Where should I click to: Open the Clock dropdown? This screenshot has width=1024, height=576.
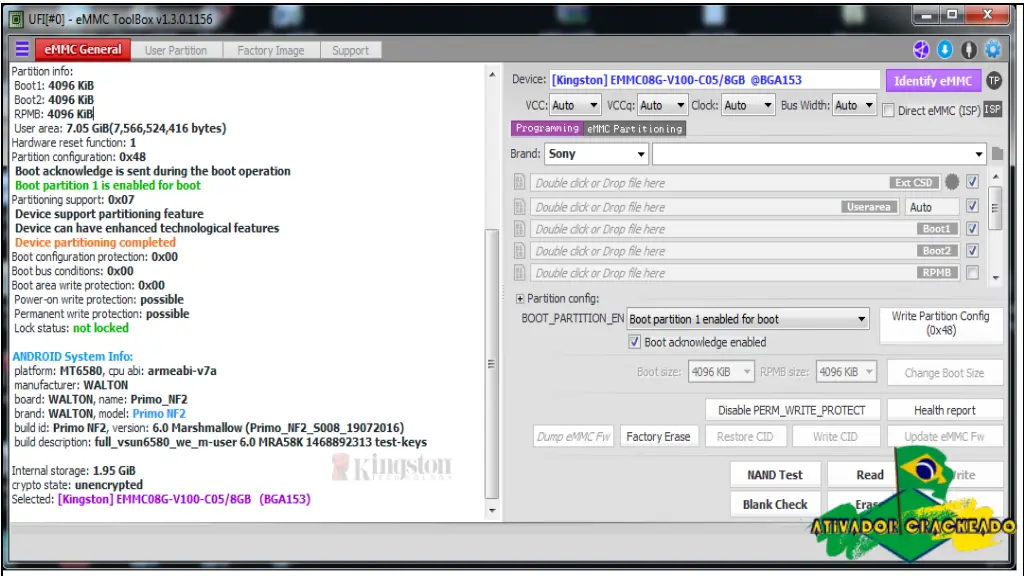coord(748,105)
